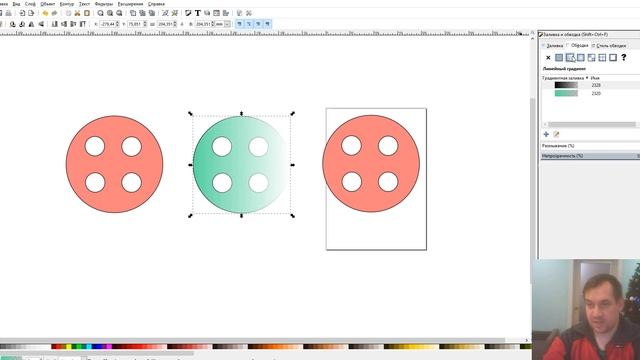The image size is (640, 360).
Task: Switch to the Заливка tab
Action: point(554,46)
